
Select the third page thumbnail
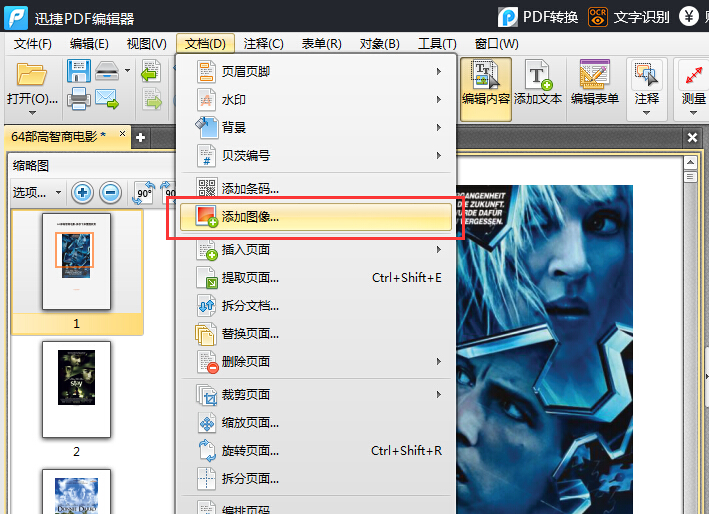coord(76,491)
